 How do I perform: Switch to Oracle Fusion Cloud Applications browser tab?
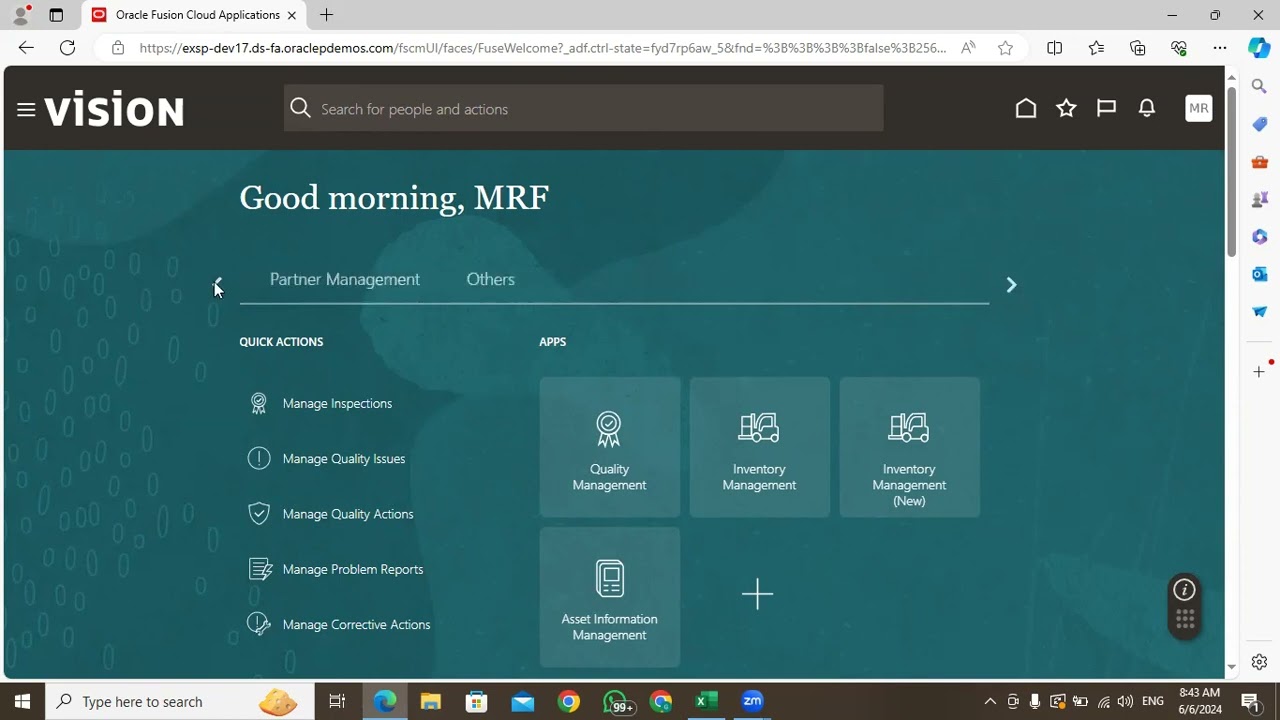click(x=194, y=15)
